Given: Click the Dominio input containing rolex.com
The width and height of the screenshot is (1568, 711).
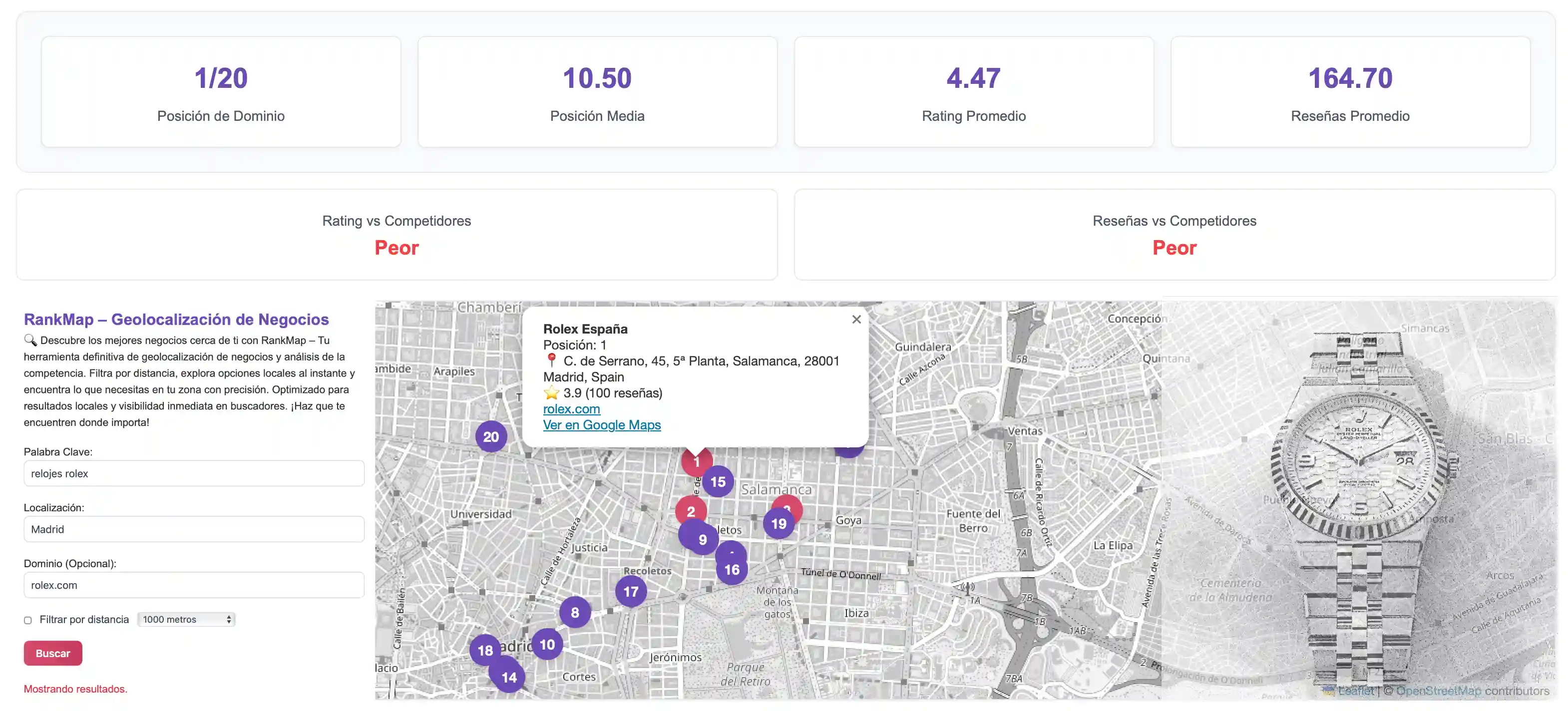Looking at the screenshot, I should (194, 585).
